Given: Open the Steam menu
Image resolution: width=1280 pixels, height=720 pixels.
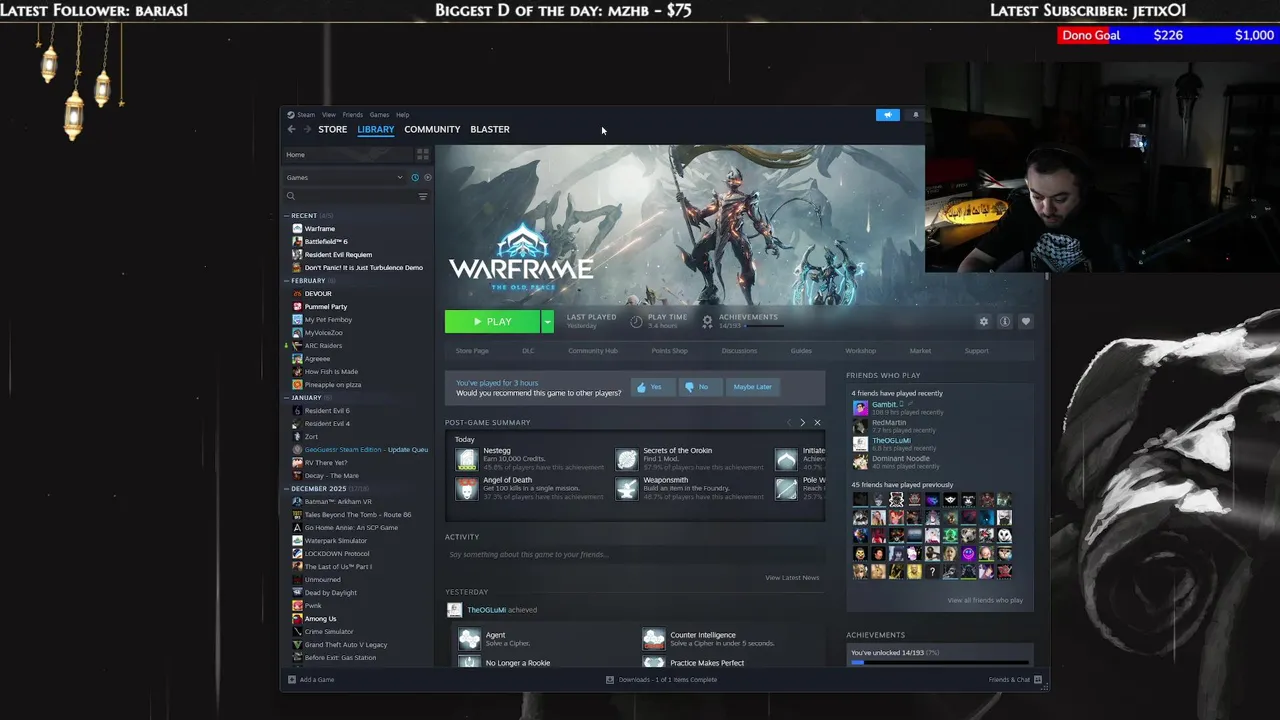Looking at the screenshot, I should [306, 115].
